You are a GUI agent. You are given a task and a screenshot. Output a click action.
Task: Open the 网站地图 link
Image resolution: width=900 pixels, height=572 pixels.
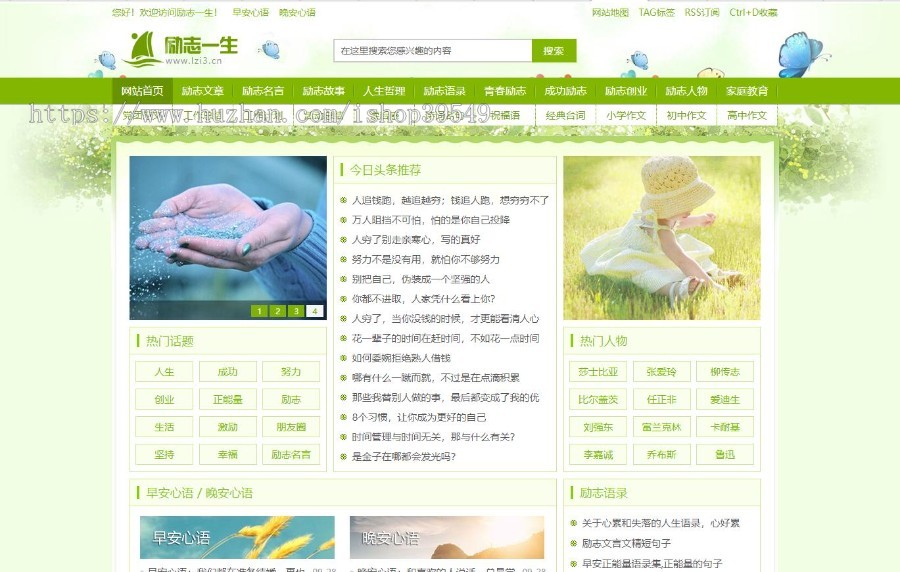coord(610,12)
